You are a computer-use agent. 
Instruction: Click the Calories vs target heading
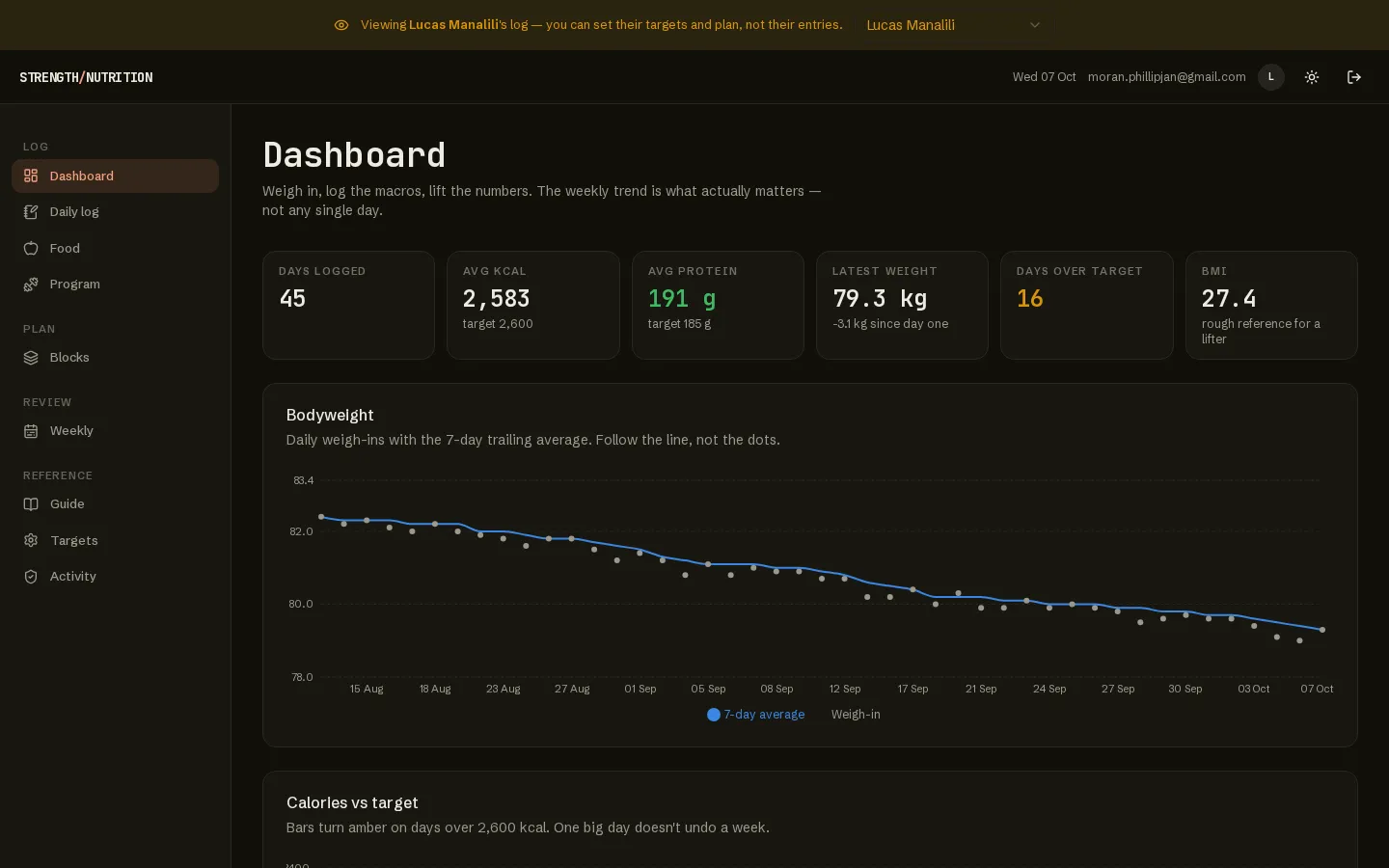point(352,802)
